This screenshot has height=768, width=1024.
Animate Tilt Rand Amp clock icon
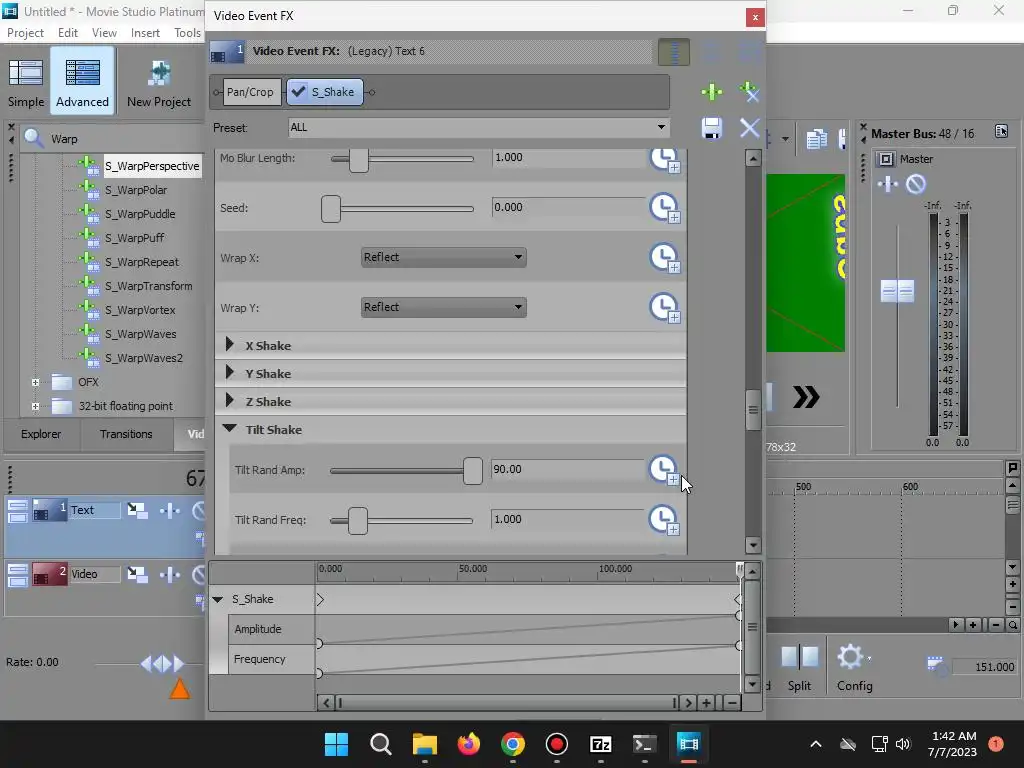coord(664,470)
